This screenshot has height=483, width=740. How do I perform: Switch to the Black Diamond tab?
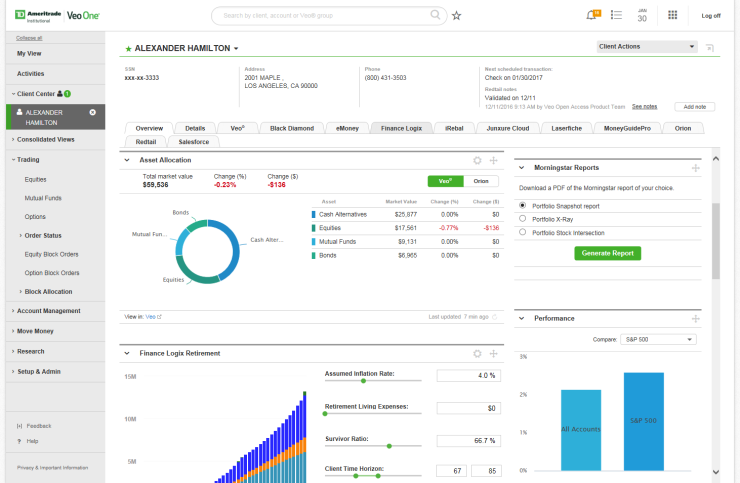pos(291,128)
